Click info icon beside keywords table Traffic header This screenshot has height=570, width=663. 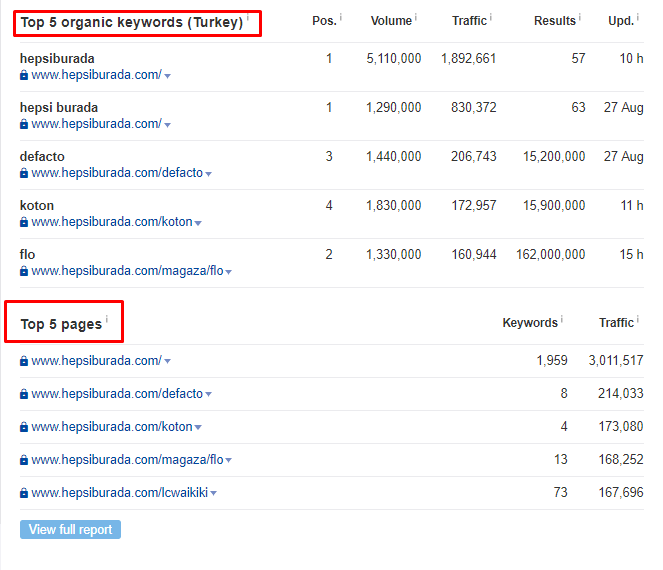click(x=491, y=17)
